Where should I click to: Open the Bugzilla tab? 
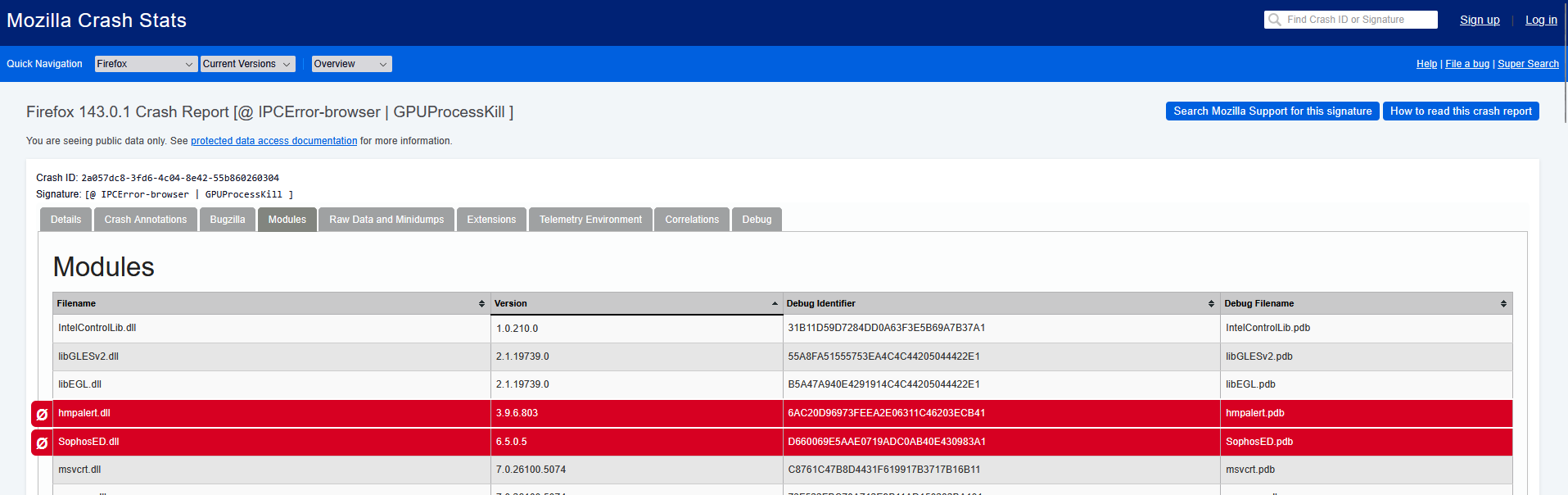pyautogui.click(x=228, y=220)
